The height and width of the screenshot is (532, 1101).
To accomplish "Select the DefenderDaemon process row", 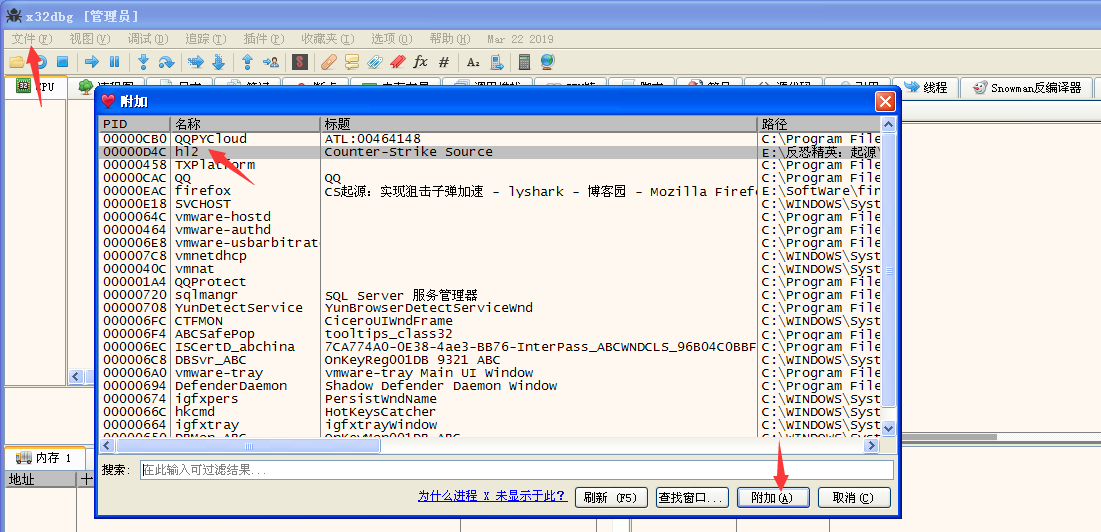I will 490,386.
